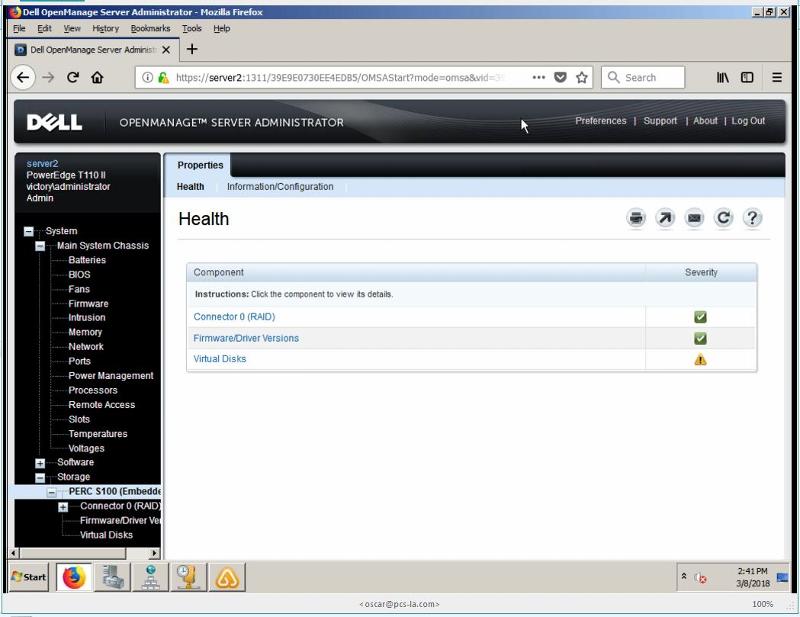The image size is (800, 617).
Task: Click the padlock security icon
Action: point(163,78)
